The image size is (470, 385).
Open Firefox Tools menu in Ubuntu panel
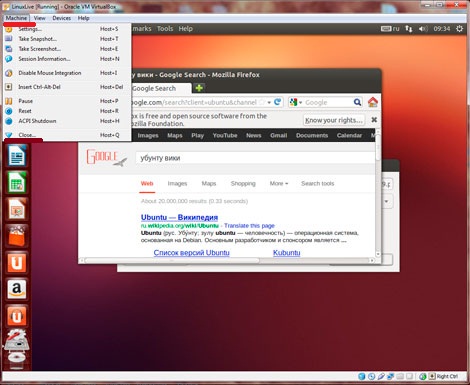click(x=165, y=29)
